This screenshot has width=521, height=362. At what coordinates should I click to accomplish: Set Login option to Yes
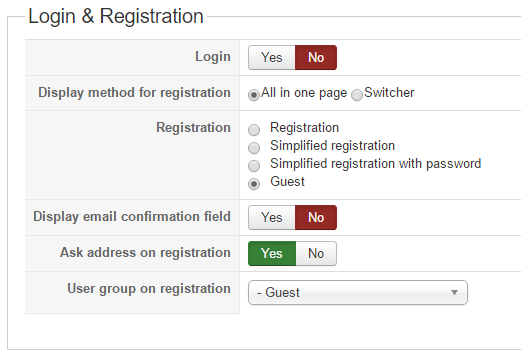coord(272,57)
